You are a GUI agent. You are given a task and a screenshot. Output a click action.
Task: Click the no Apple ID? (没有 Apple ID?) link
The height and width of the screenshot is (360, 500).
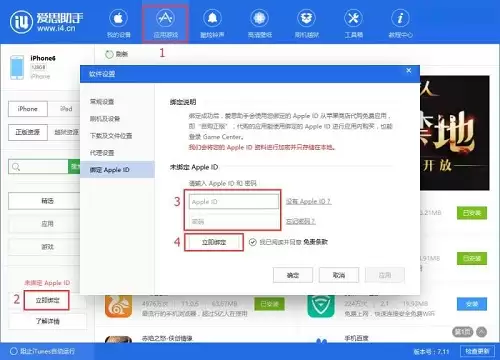[309, 201]
